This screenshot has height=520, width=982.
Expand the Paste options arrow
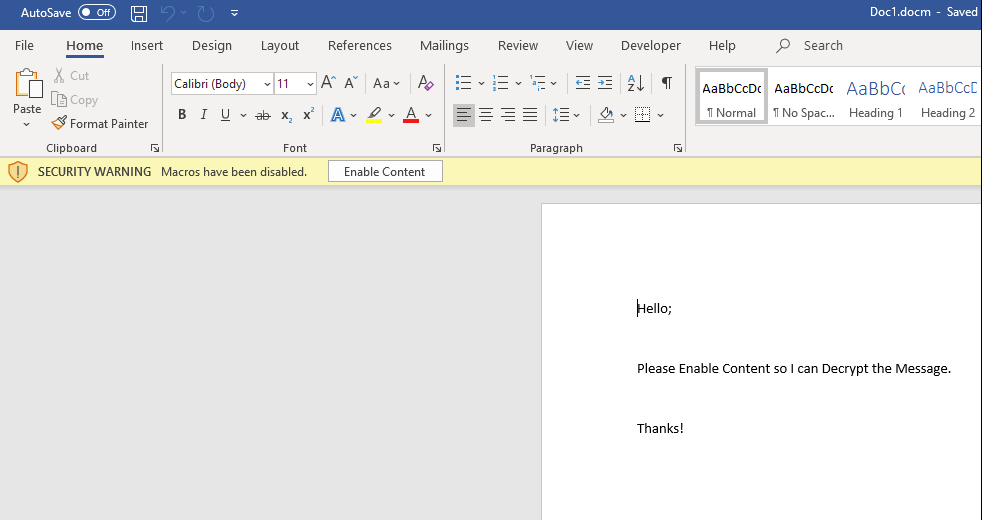[x=27, y=125]
